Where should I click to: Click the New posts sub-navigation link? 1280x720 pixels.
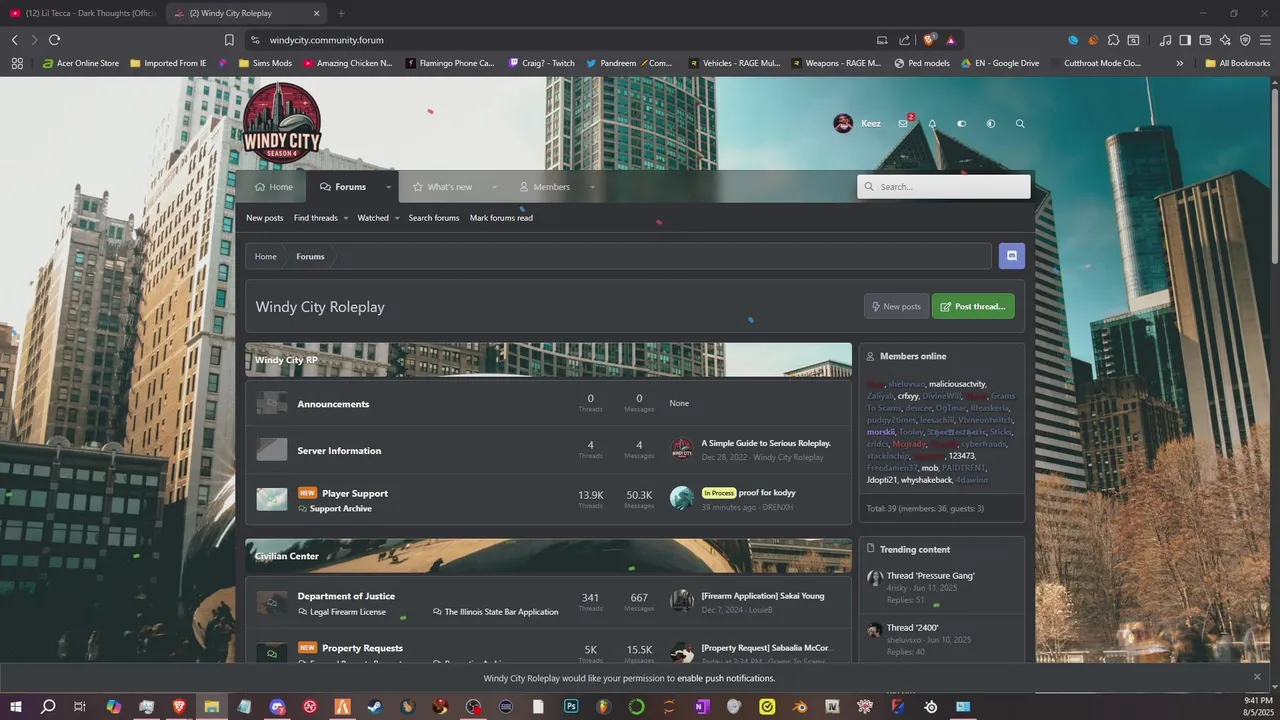coord(265,218)
